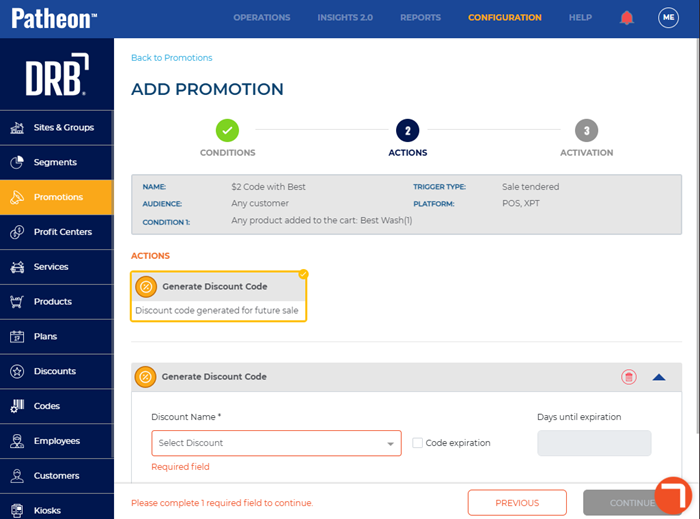Viewport: 700px width, 519px height.
Task: Click the Condition 1 Best Wash text
Action: coord(321,220)
